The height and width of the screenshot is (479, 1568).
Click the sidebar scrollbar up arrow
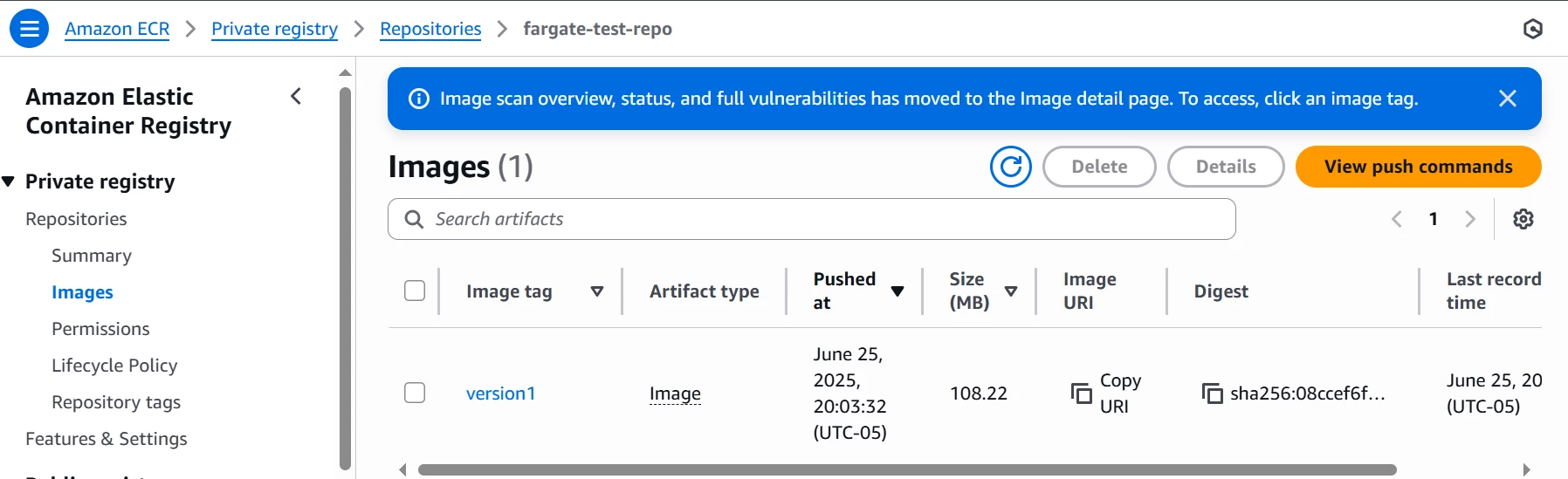tap(345, 73)
